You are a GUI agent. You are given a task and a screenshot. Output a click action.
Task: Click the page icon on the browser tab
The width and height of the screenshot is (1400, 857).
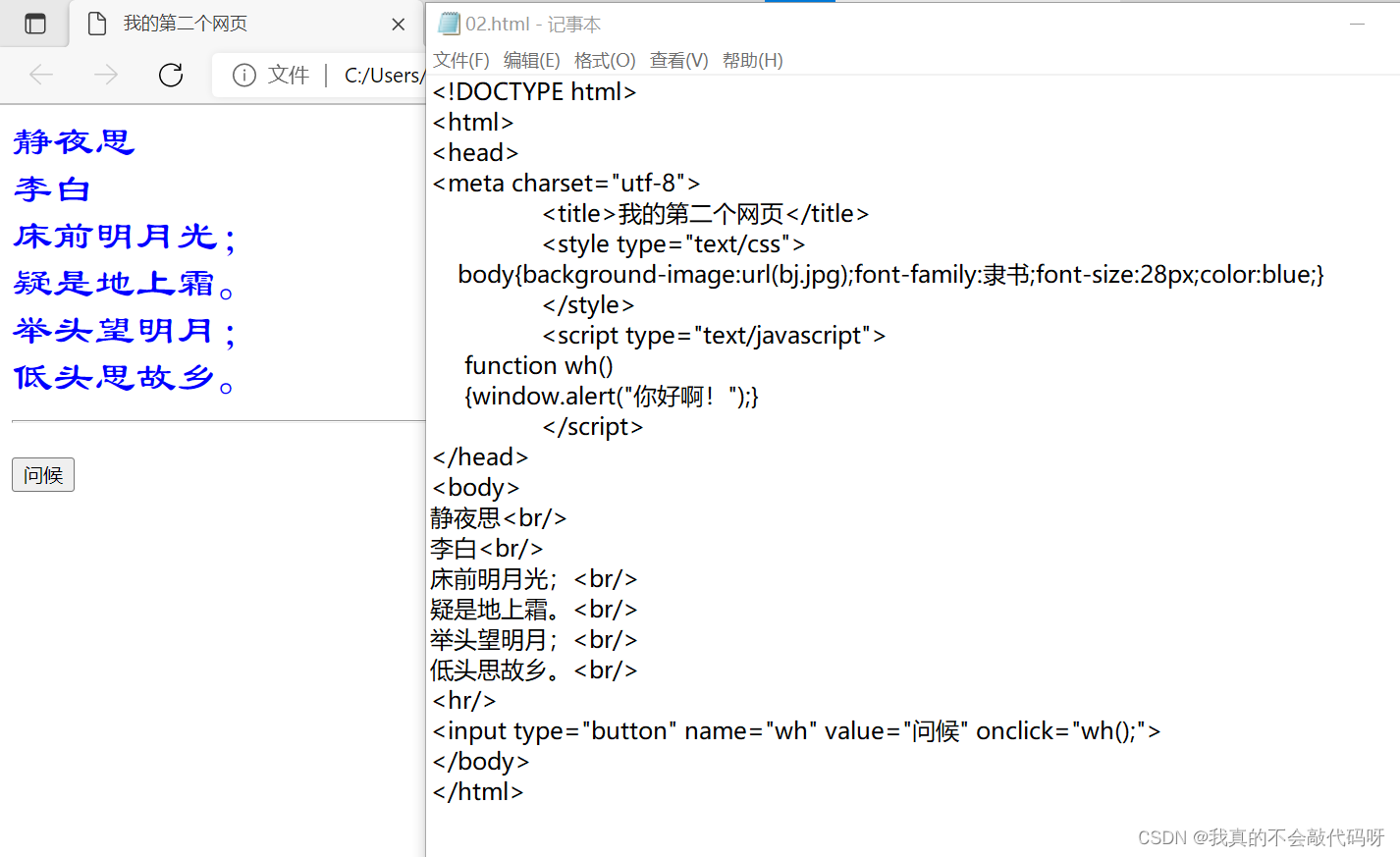coord(97,24)
